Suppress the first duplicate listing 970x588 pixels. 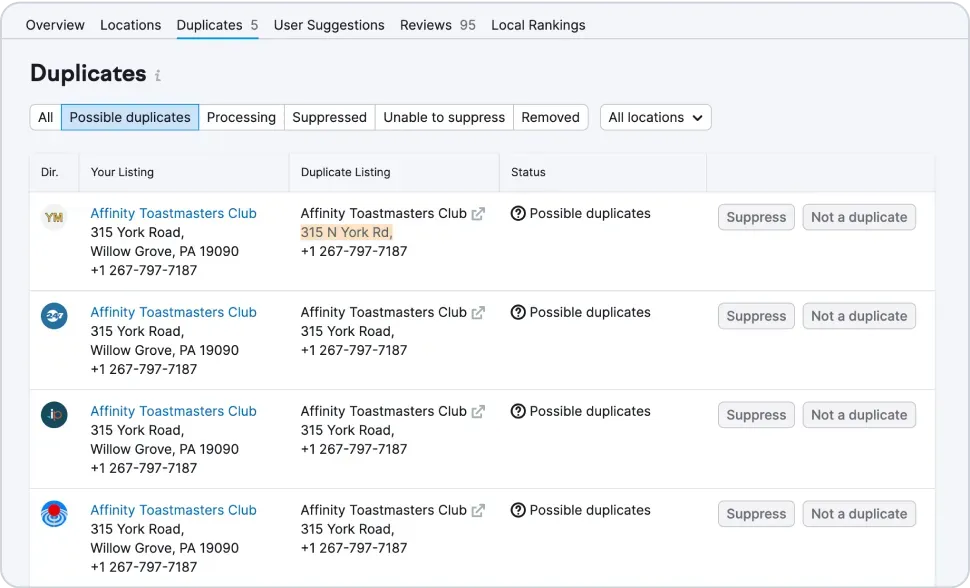point(755,217)
